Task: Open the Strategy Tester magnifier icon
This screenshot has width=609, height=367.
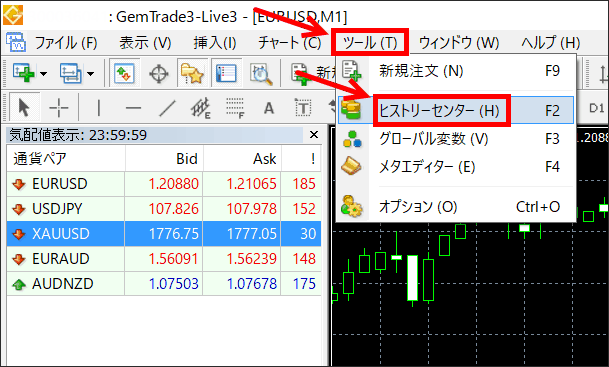Action: pos(261,73)
